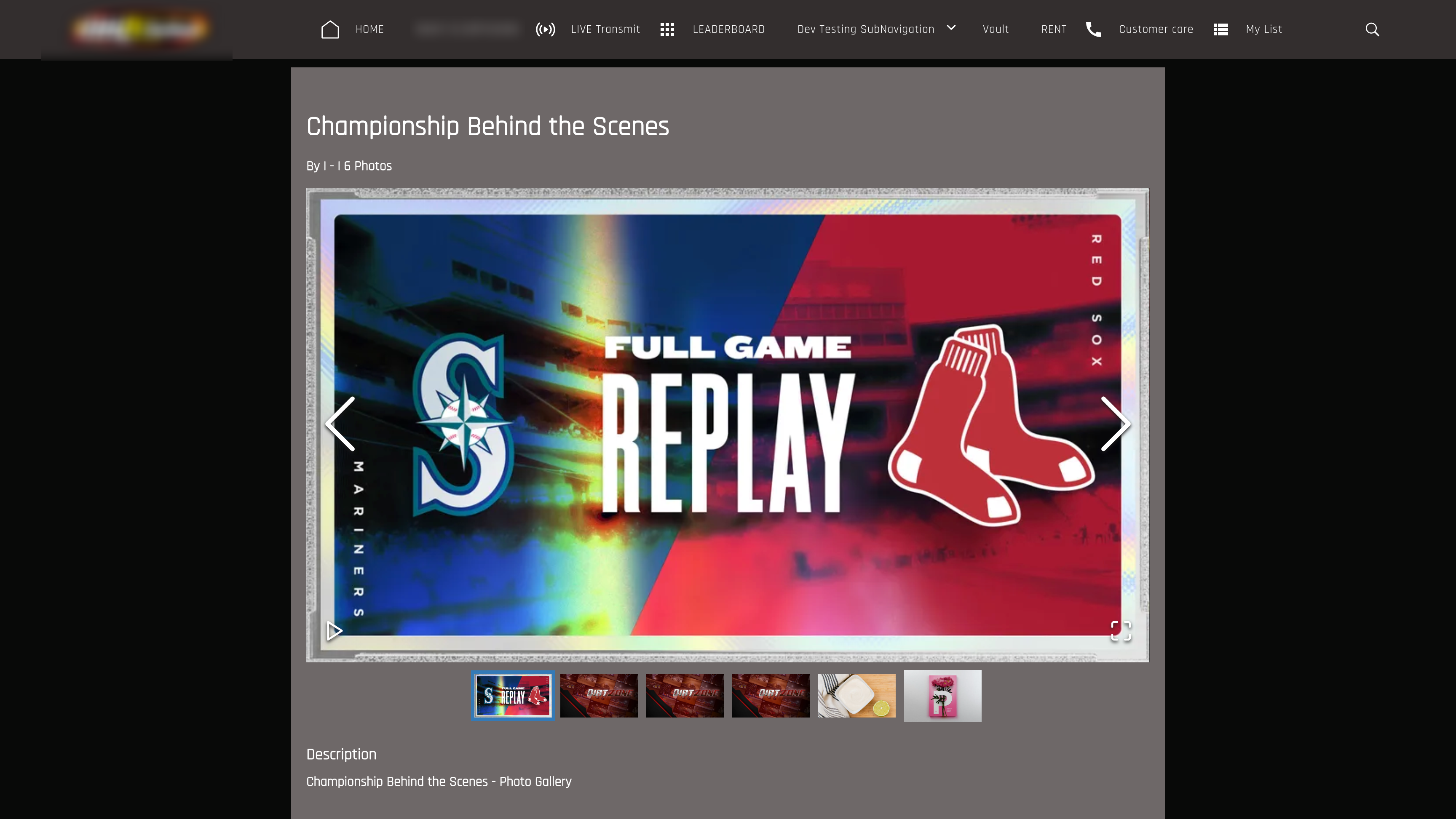Open the Customer care link

[1156, 29]
